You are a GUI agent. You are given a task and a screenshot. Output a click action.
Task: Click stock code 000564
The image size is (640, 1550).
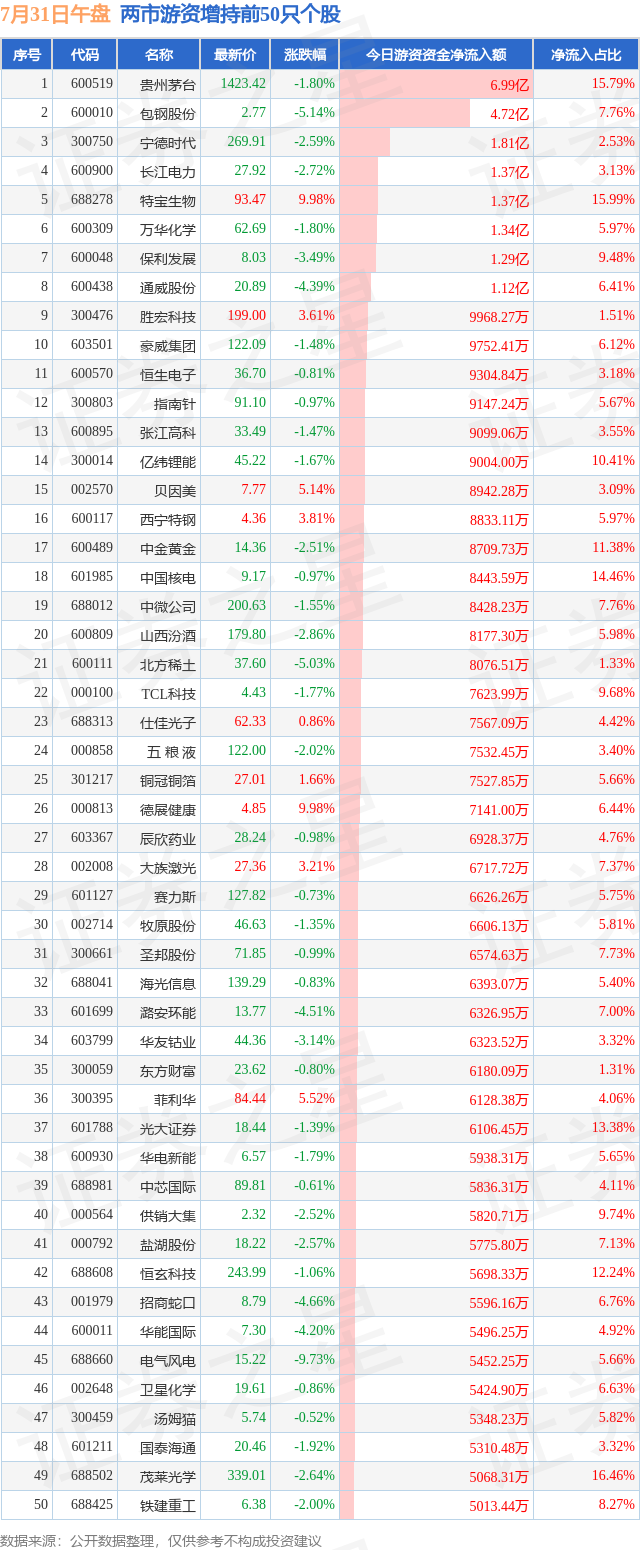[92, 1215]
